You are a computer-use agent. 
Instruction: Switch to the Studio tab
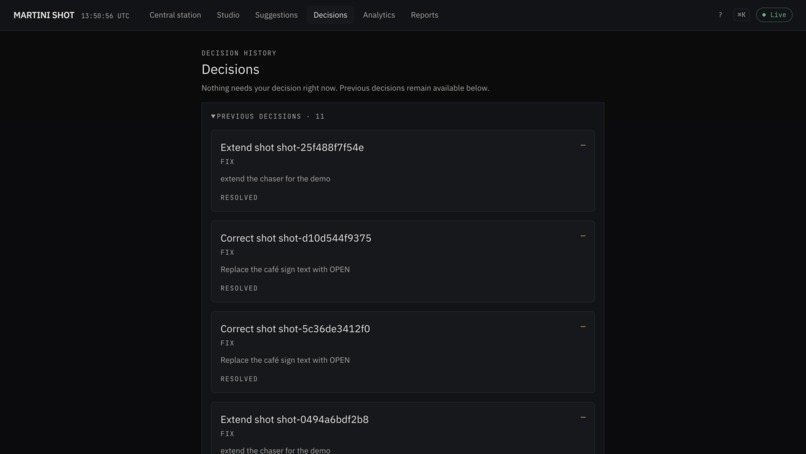coord(228,15)
